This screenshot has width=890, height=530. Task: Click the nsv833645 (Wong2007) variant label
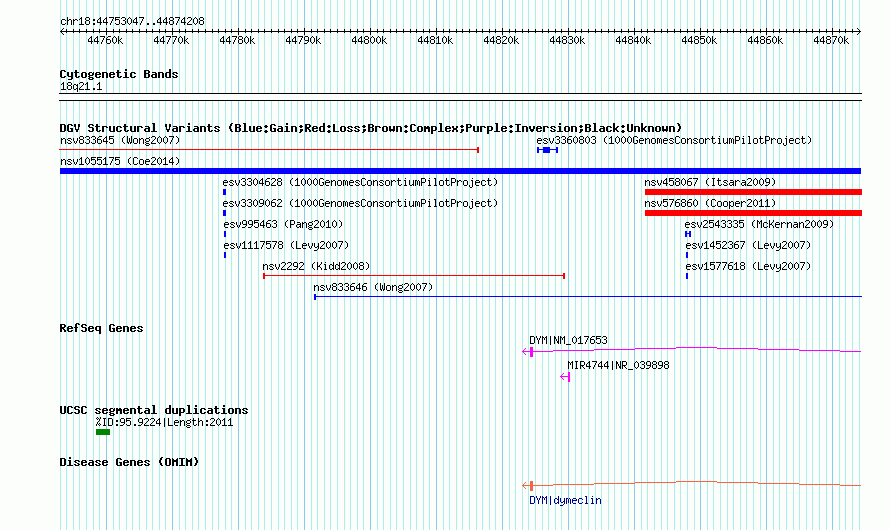120,140
